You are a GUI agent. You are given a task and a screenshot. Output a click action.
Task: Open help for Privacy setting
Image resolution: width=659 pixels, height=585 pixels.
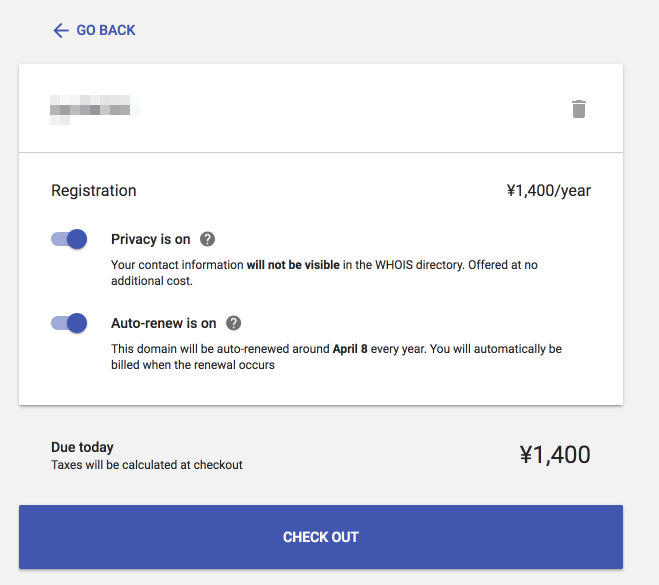[x=207, y=239]
